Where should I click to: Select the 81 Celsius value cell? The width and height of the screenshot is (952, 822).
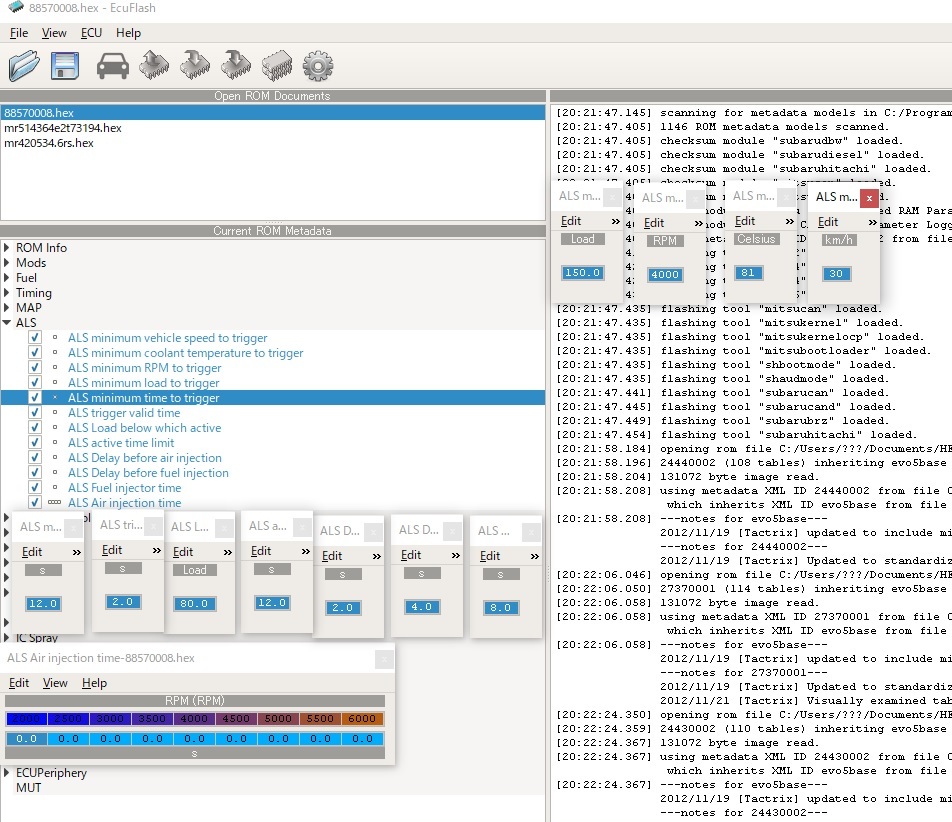[x=748, y=273]
